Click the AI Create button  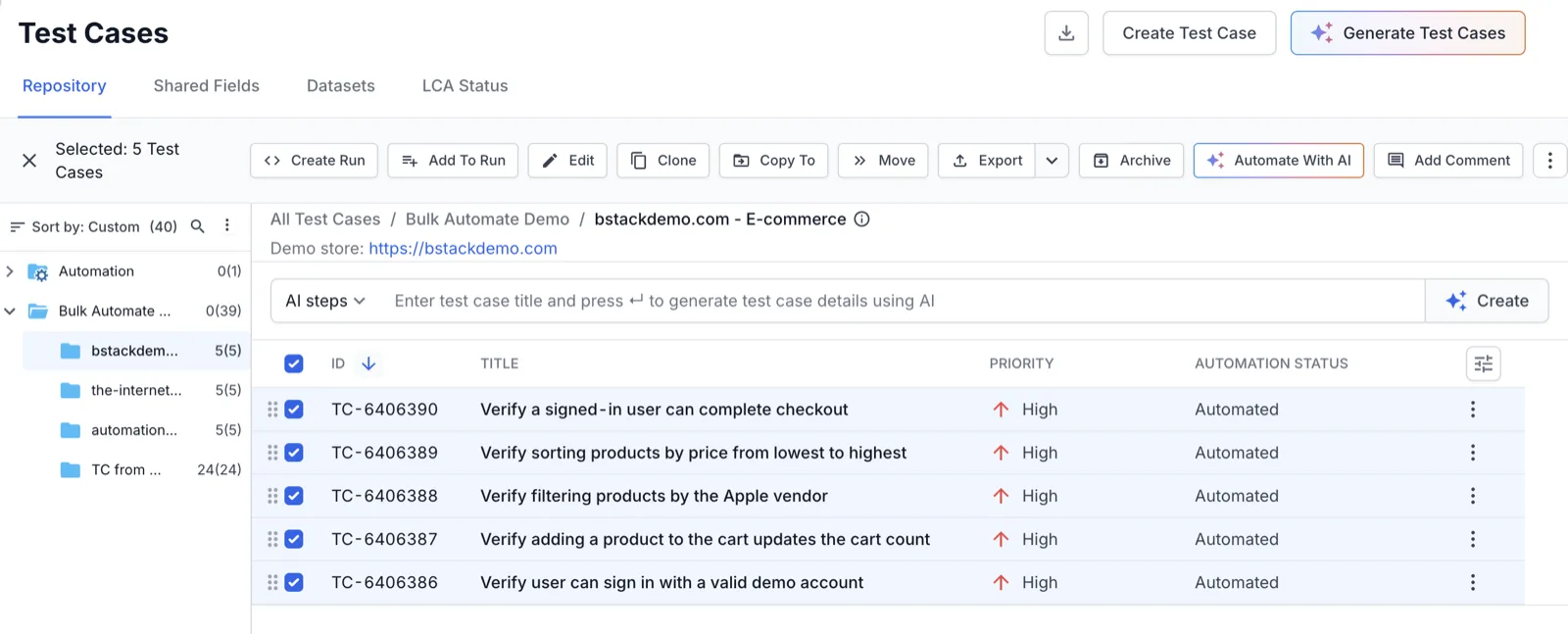[1487, 301]
